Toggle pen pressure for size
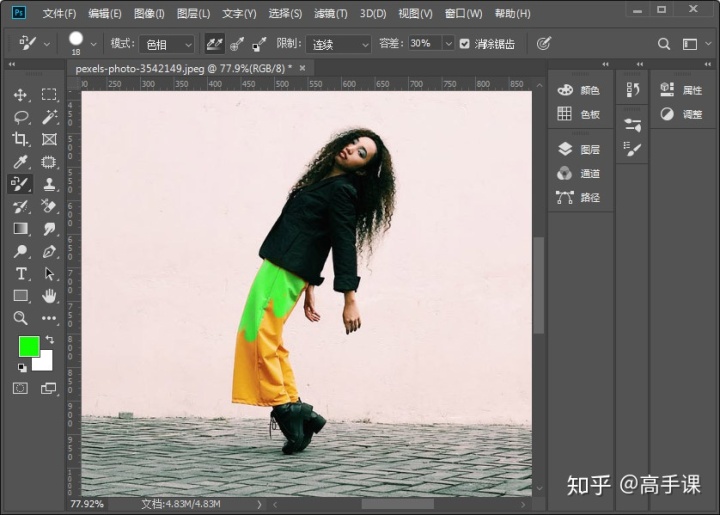The image size is (720, 515). pos(544,44)
